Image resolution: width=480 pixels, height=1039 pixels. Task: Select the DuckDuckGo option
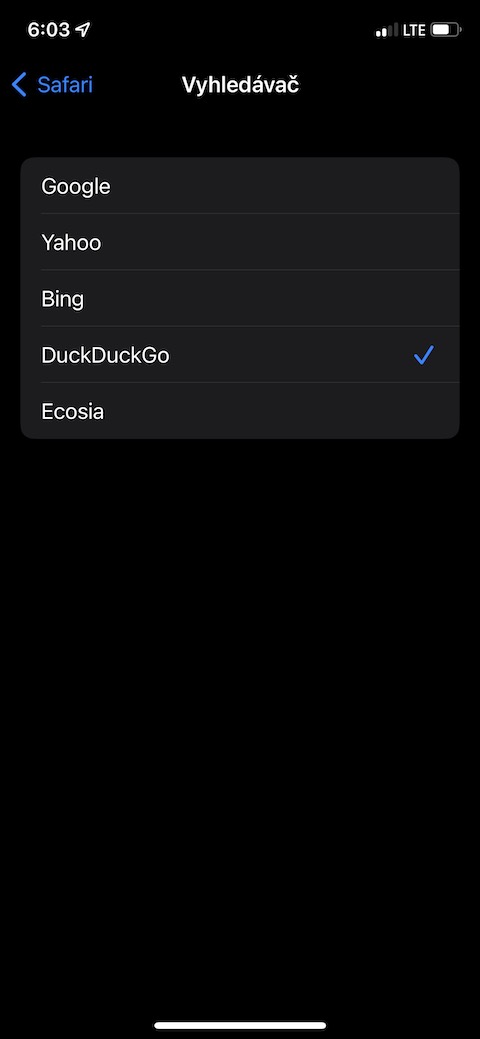pyautogui.click(x=240, y=355)
